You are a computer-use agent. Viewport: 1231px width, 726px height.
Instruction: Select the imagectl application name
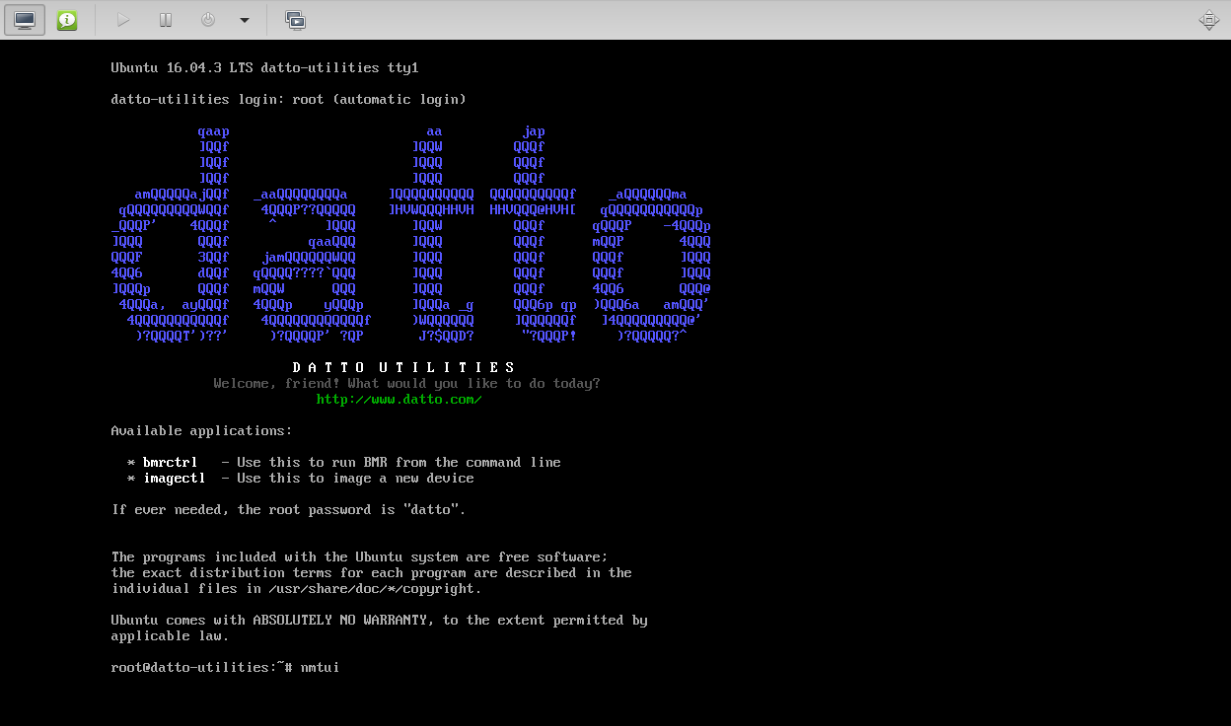[x=174, y=478]
